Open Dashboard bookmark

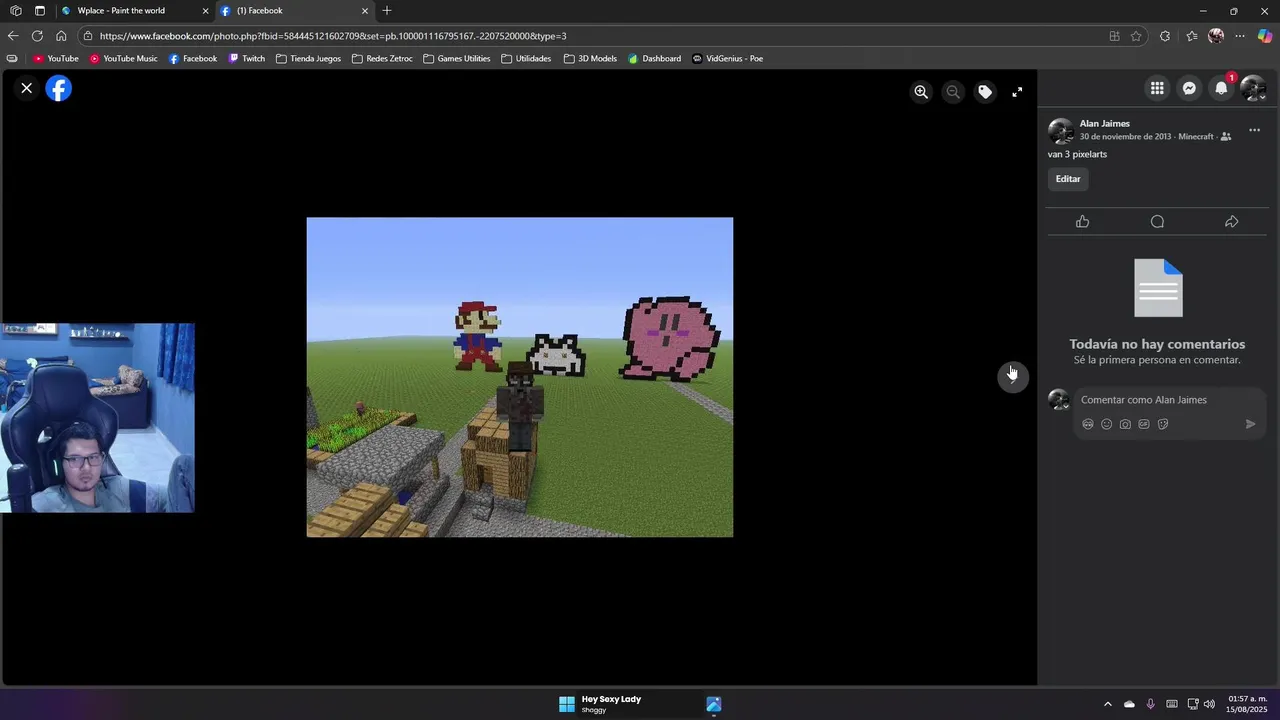(x=655, y=59)
